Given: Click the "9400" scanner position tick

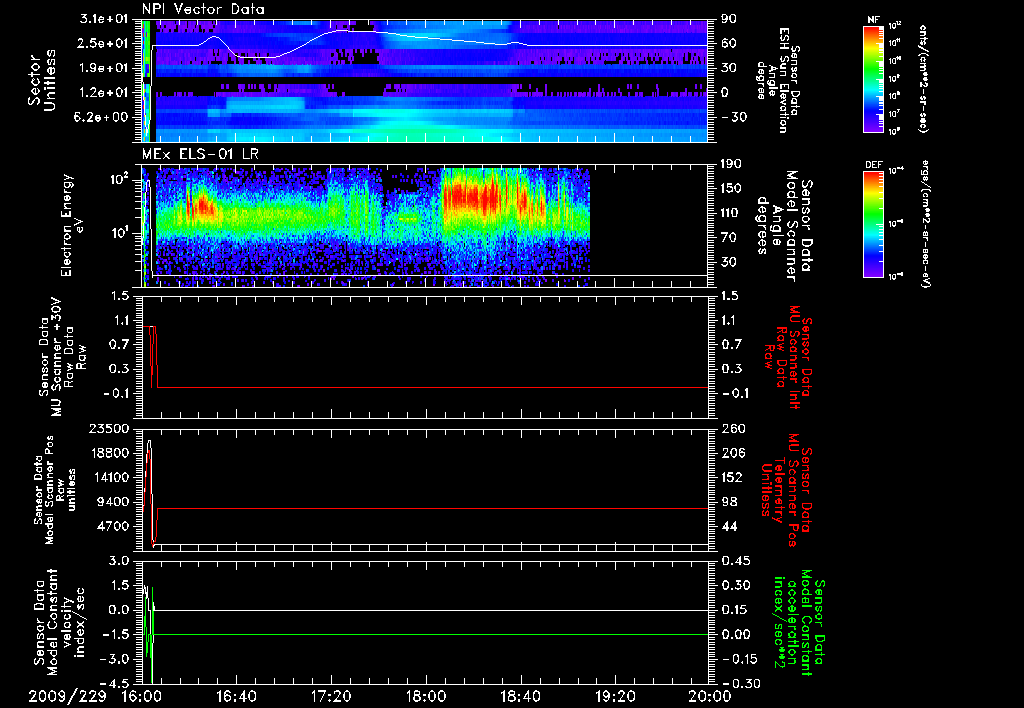Looking at the screenshot, I should [x=114, y=502].
